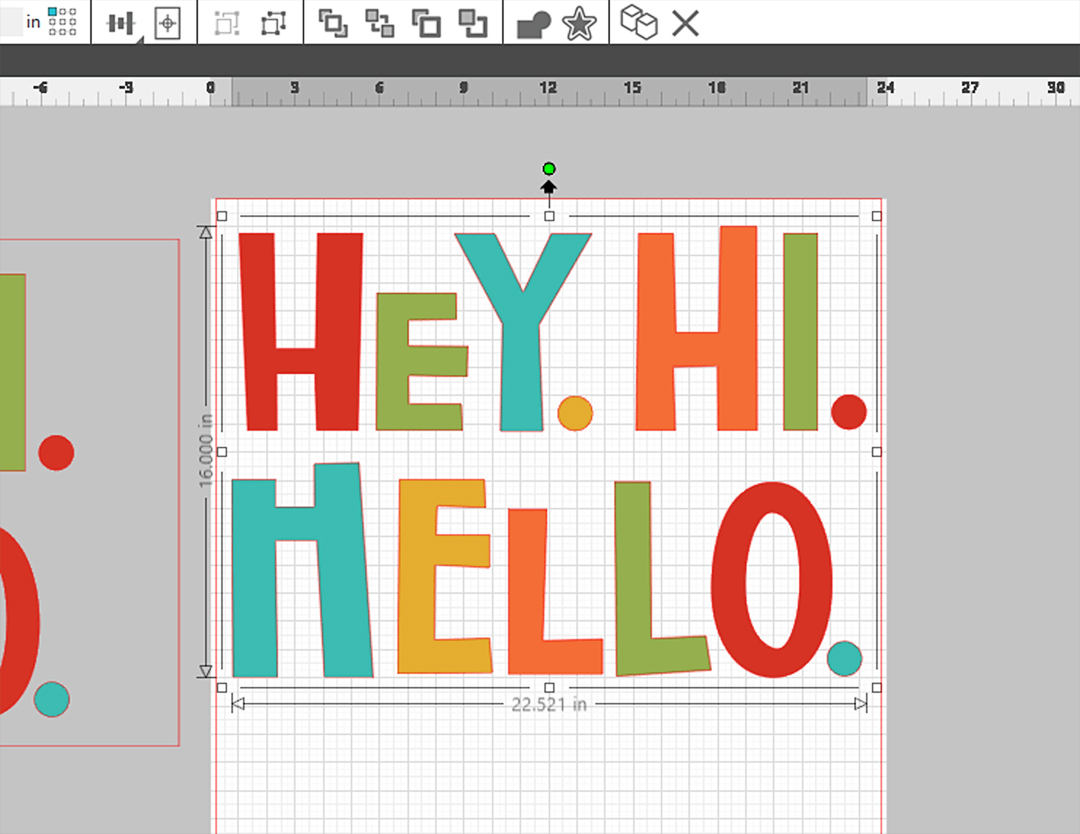Click the 12 mark on the horizontal ruler
The height and width of the screenshot is (834, 1080).
point(548,87)
